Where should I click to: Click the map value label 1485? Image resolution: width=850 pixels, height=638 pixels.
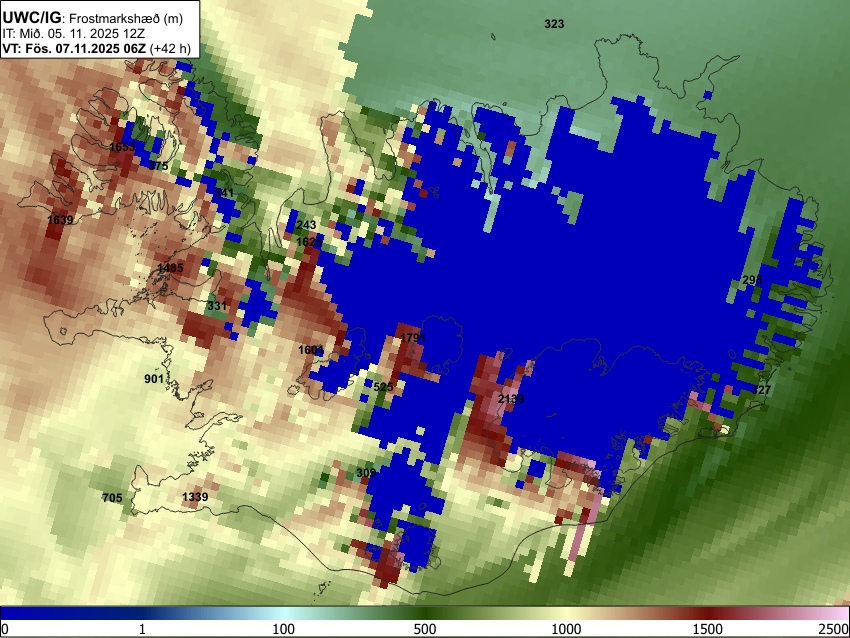170,268
